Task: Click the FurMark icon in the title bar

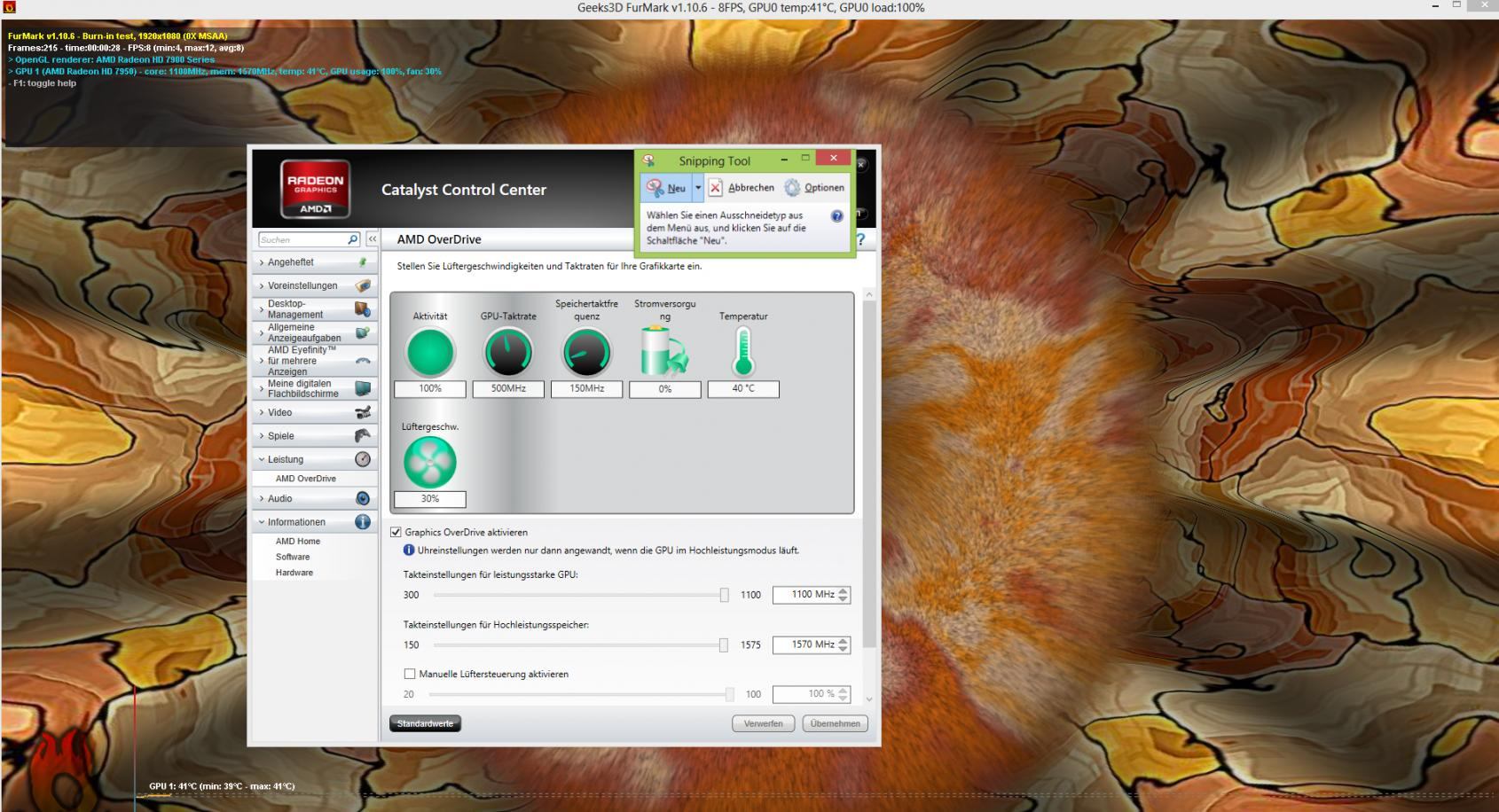Action: 10,7
